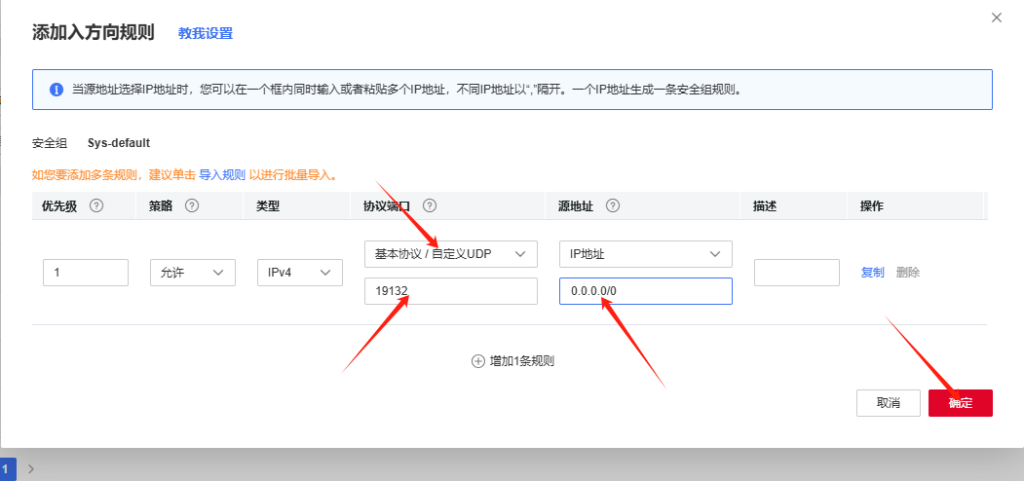Close the add inbound rule dialog
Screen dimensions: 1024x481
996,18
